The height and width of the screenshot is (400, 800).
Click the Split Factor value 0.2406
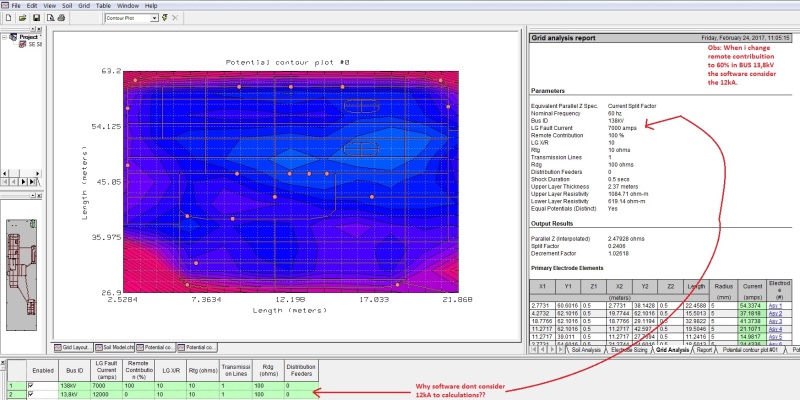point(617,246)
